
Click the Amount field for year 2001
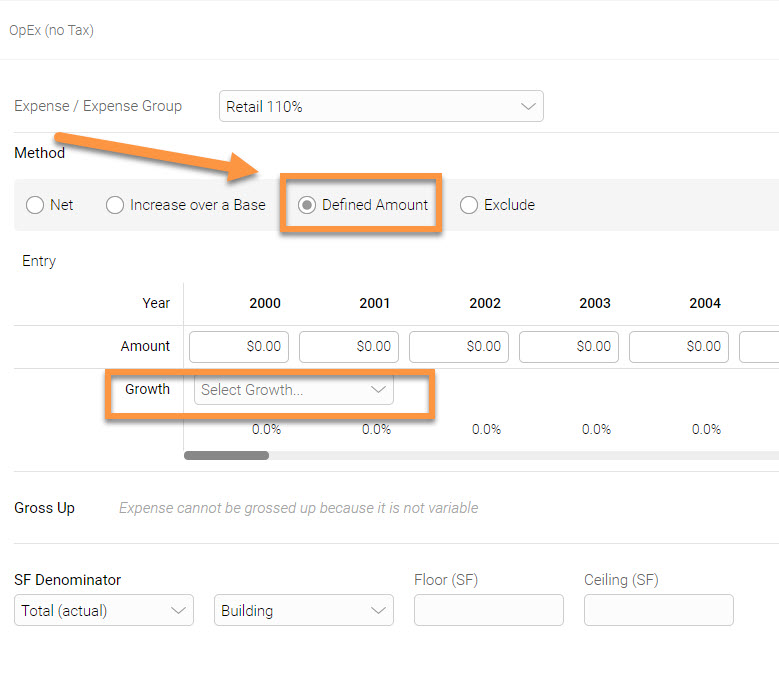pyautogui.click(x=348, y=346)
